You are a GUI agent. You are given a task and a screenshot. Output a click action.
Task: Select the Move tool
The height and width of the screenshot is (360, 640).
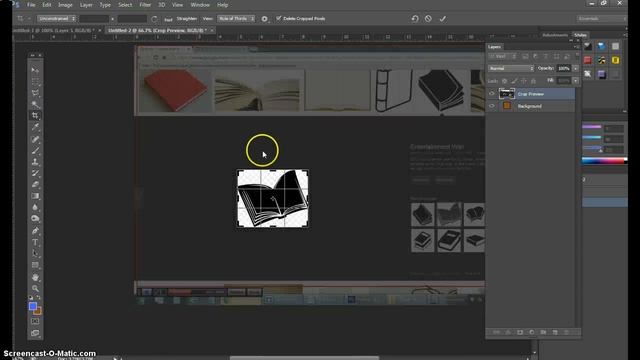coord(35,70)
